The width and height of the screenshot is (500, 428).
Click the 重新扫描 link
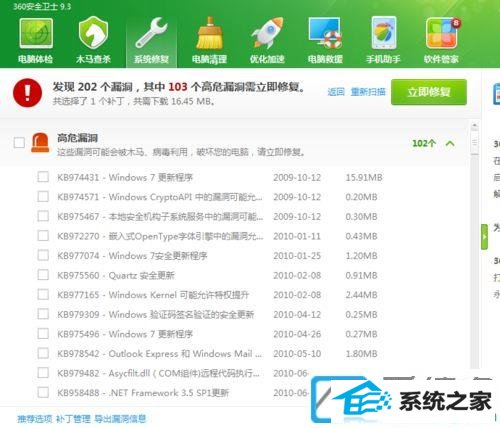tap(368, 92)
